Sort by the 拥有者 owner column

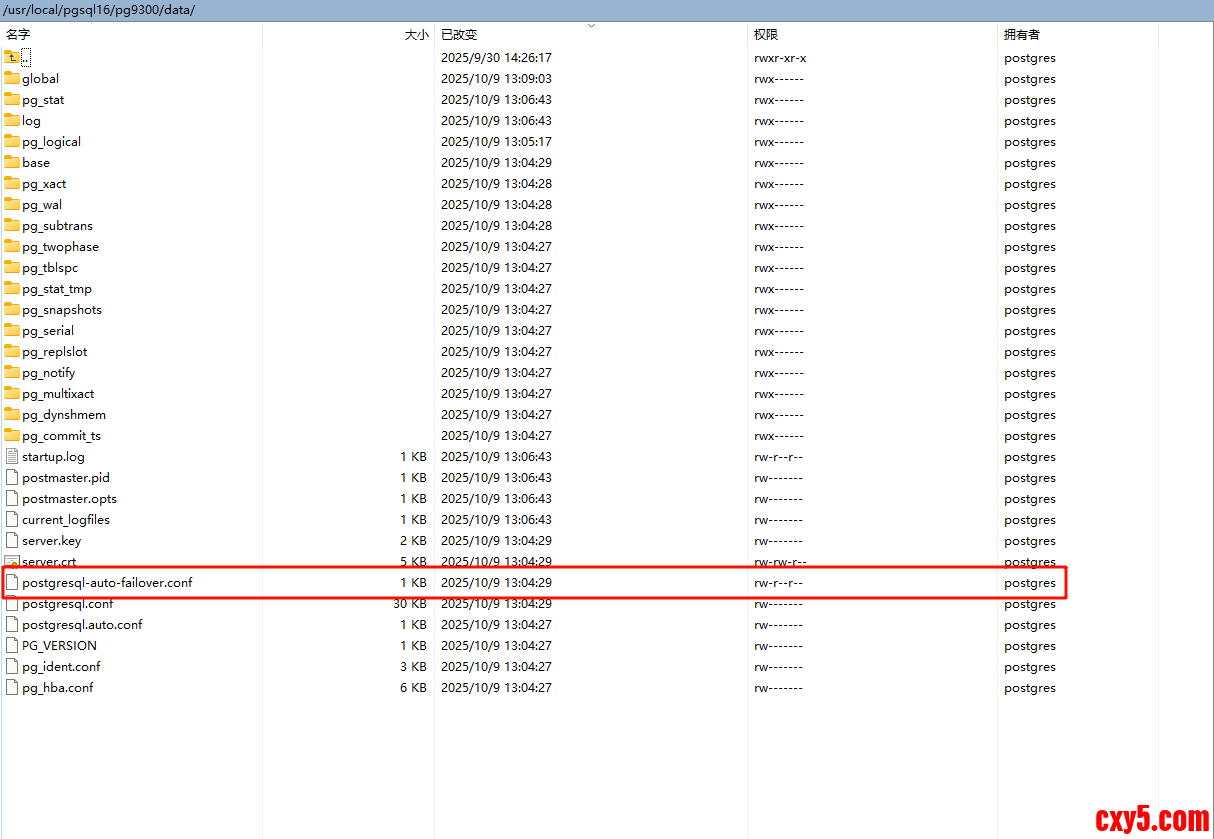1021,34
